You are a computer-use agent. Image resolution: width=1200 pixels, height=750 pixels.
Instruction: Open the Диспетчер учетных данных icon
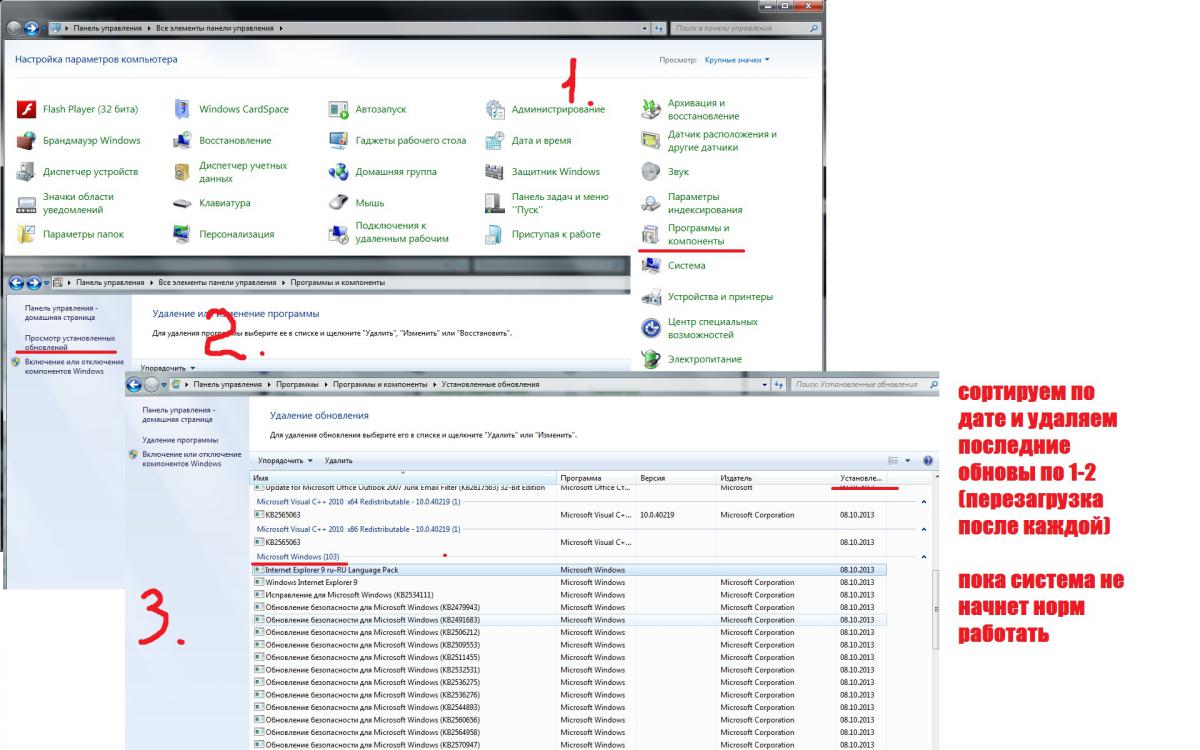[183, 172]
